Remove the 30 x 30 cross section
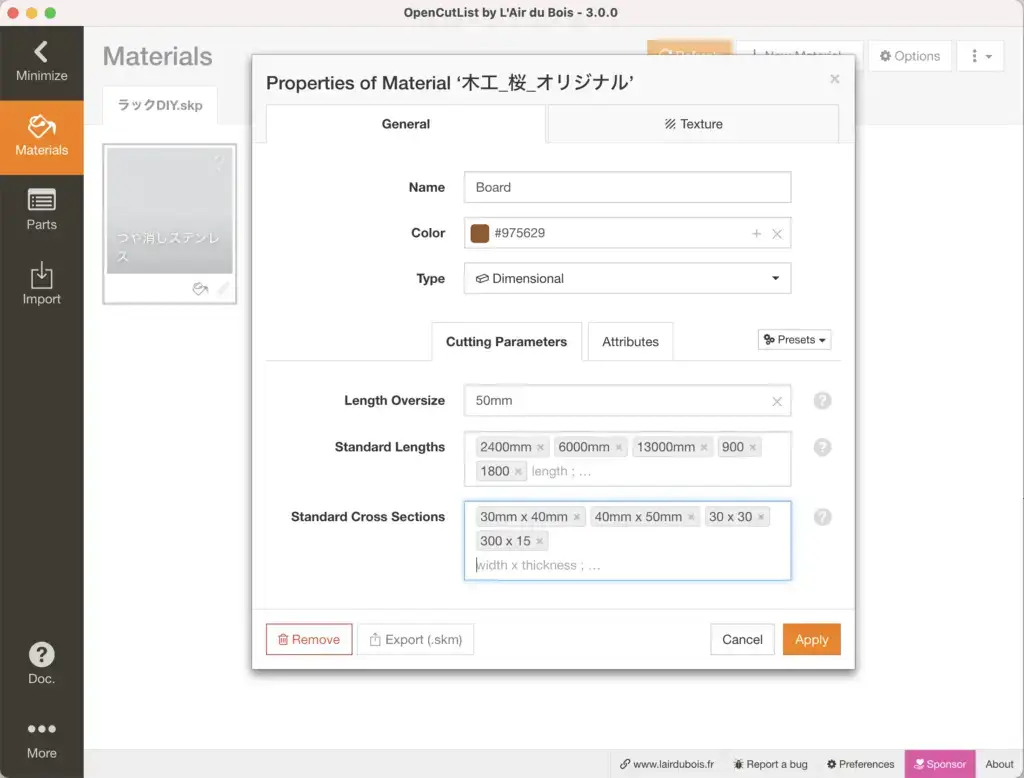 point(761,517)
